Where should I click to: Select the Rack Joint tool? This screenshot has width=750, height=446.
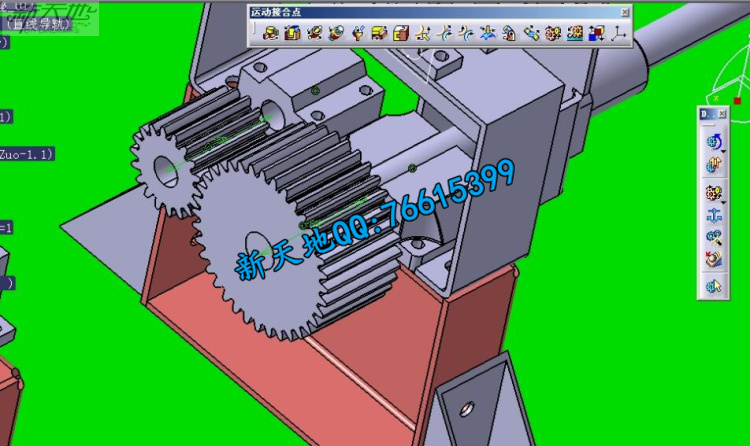click(x=575, y=34)
